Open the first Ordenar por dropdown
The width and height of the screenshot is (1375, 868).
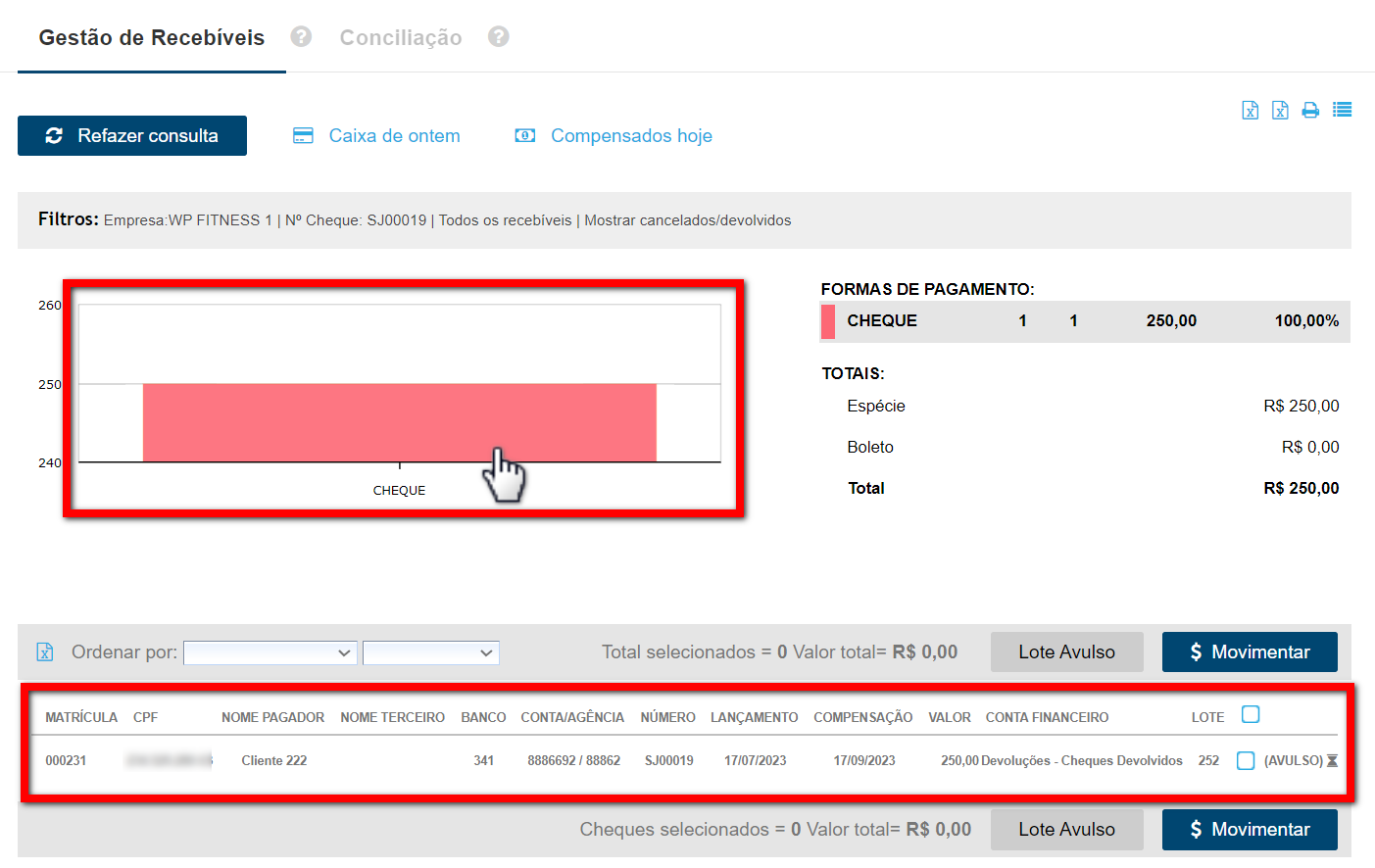pos(270,652)
